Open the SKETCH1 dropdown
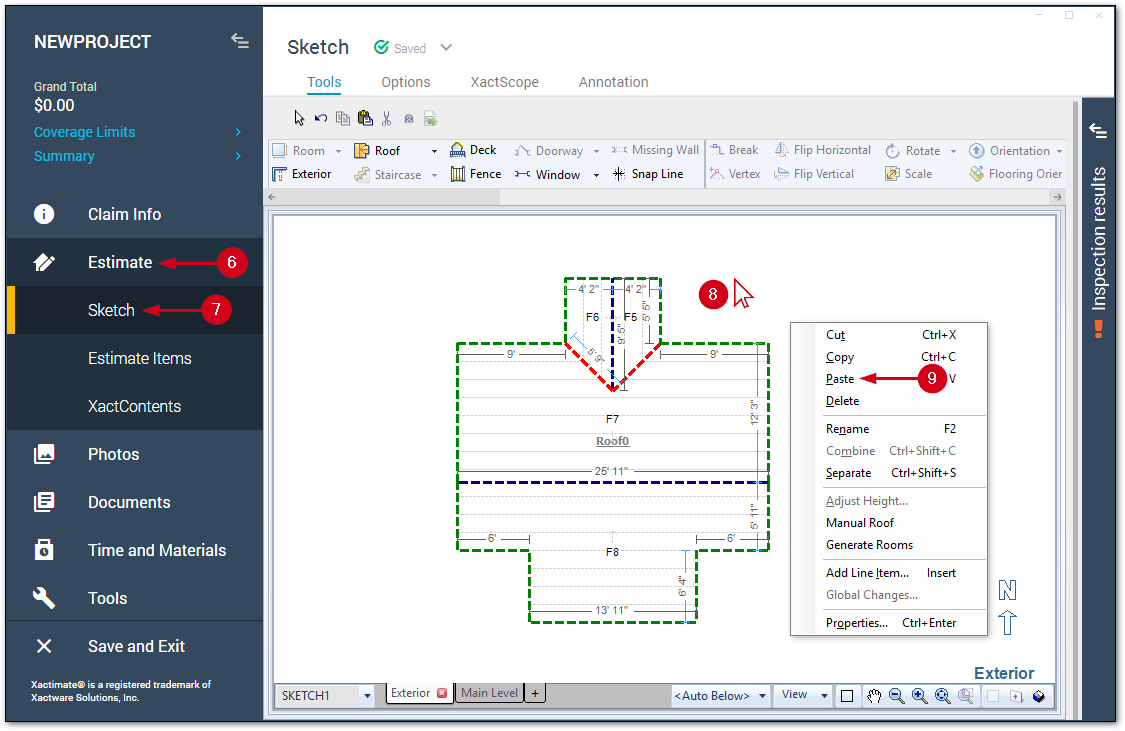1125x731 pixels. 367,695
